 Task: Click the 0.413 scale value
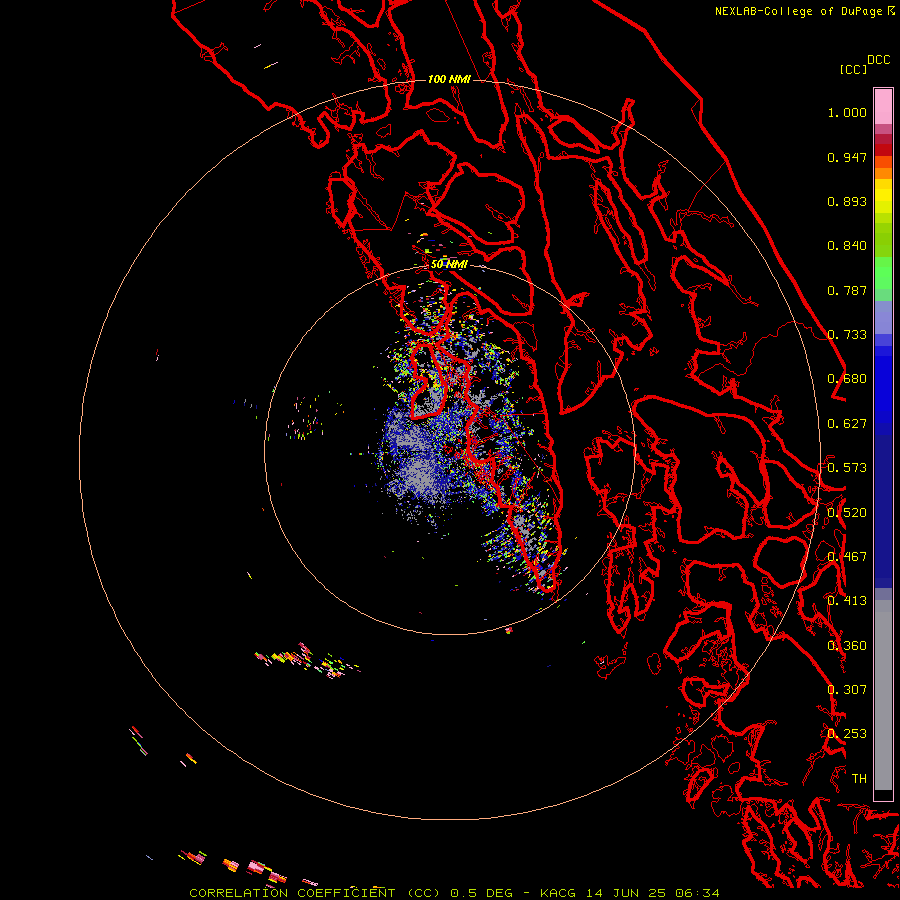(847, 601)
